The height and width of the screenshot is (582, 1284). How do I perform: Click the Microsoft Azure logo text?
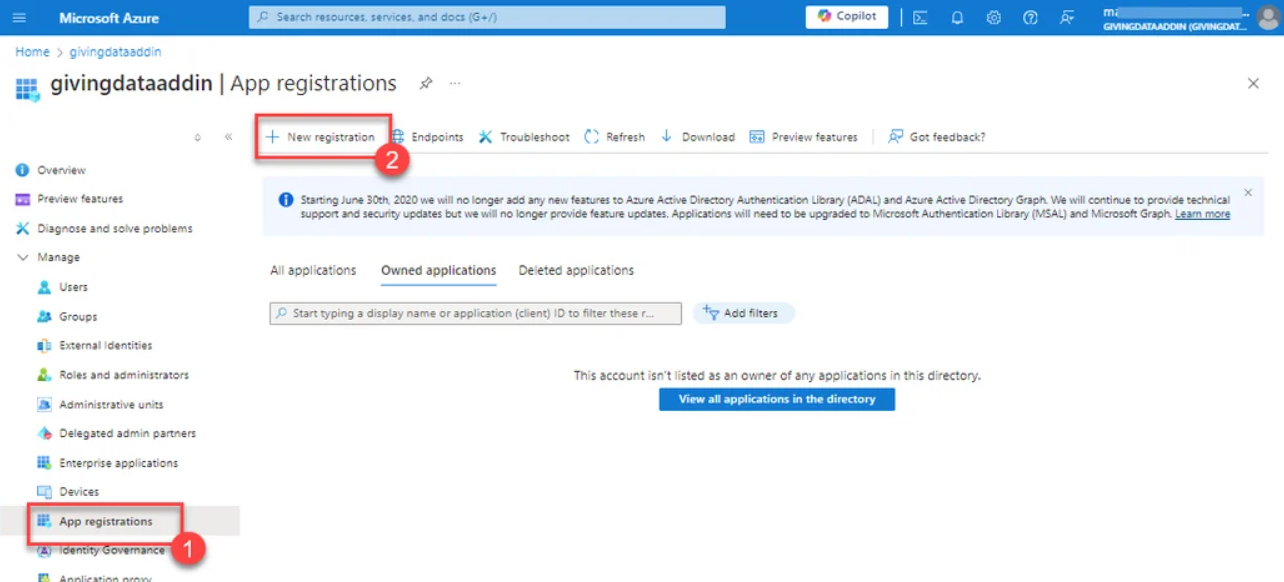click(x=109, y=18)
